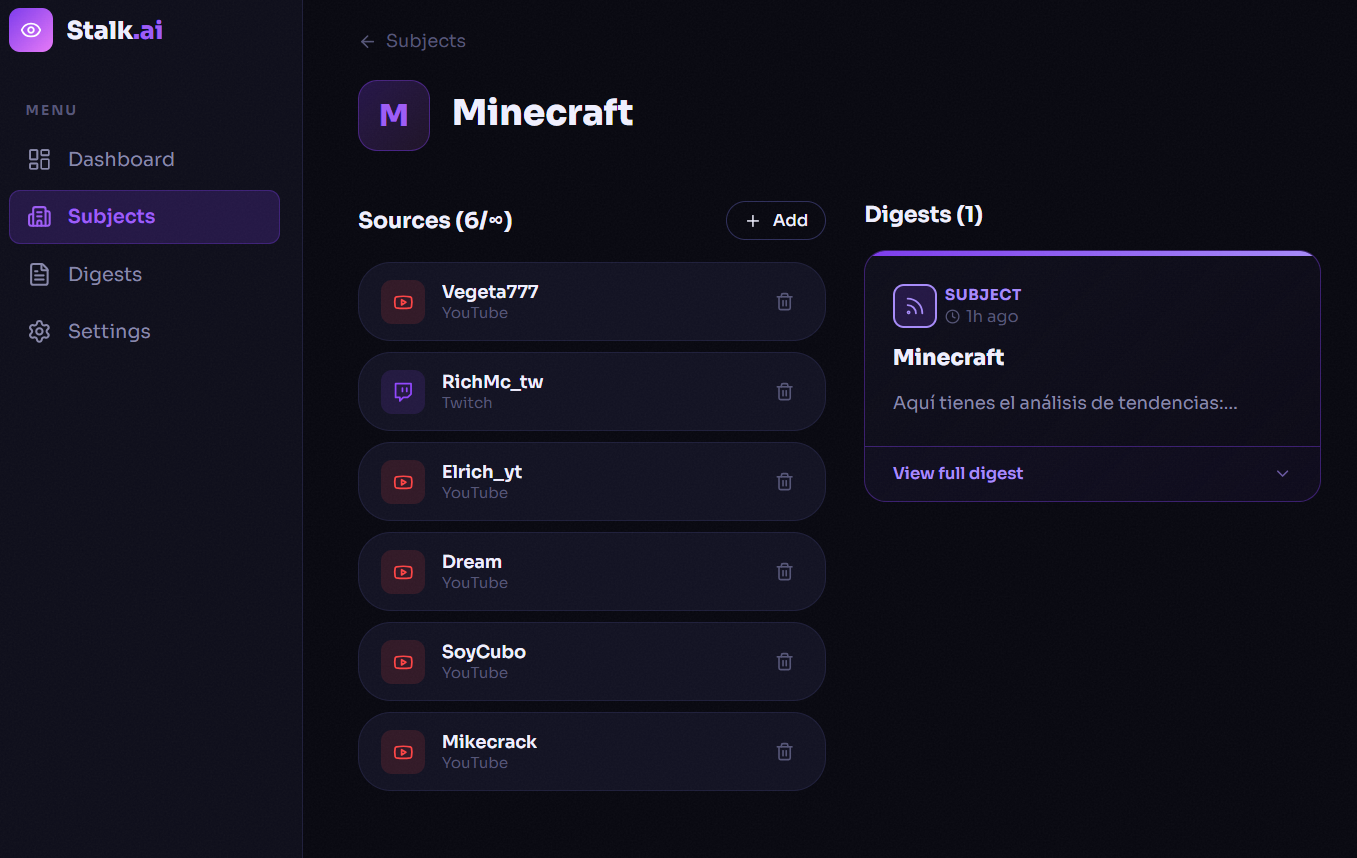Viewport: 1357px width, 858px height.
Task: Select the Subjects sidebar item
Action: (144, 217)
